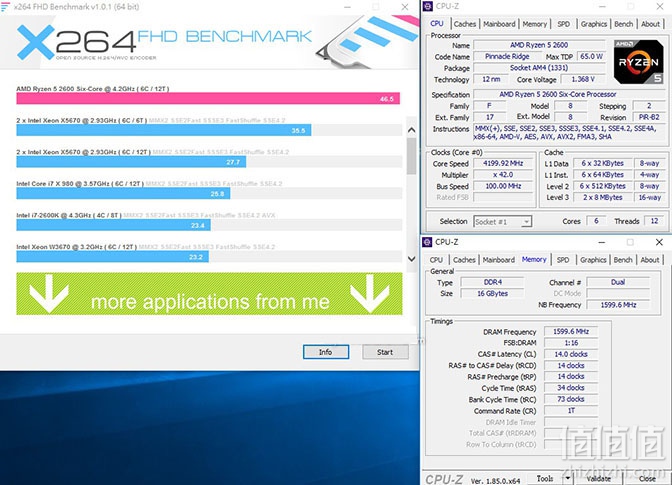Screen dimensions: 672x485
Task: Click the NB Frequency value 1599.6 MHz
Action: tap(618, 305)
